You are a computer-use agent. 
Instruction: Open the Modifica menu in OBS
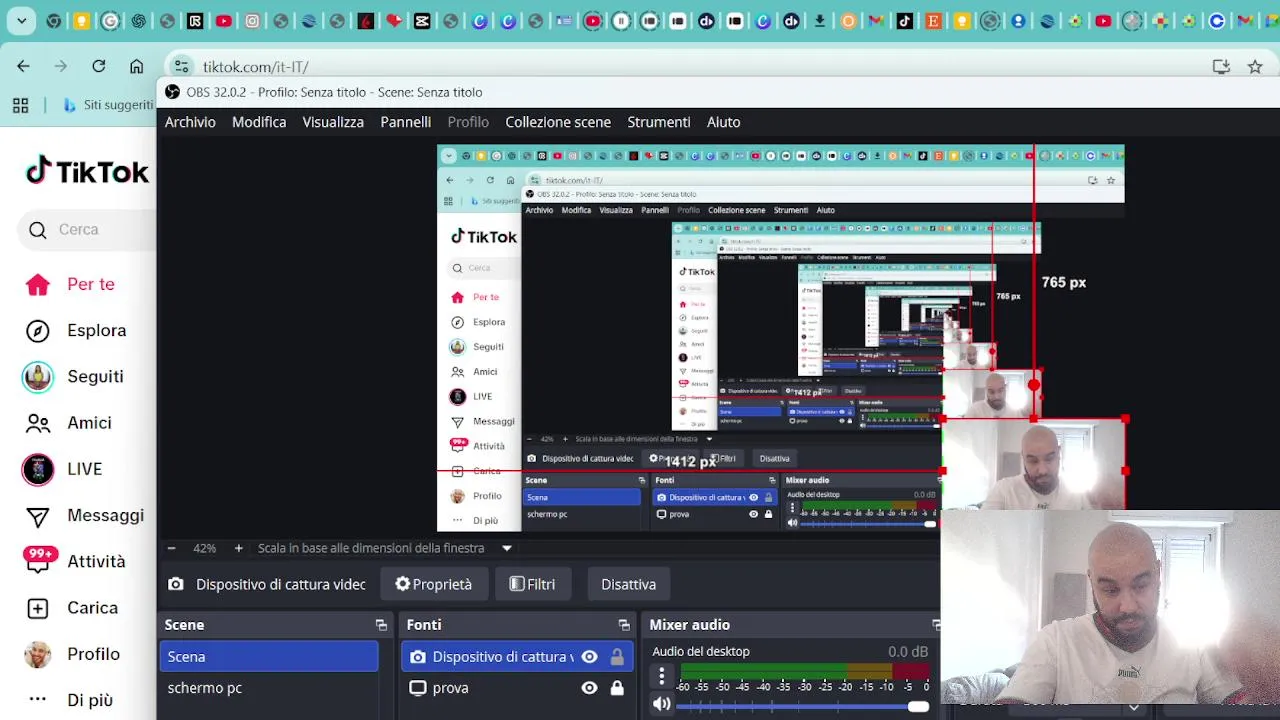[259, 122]
